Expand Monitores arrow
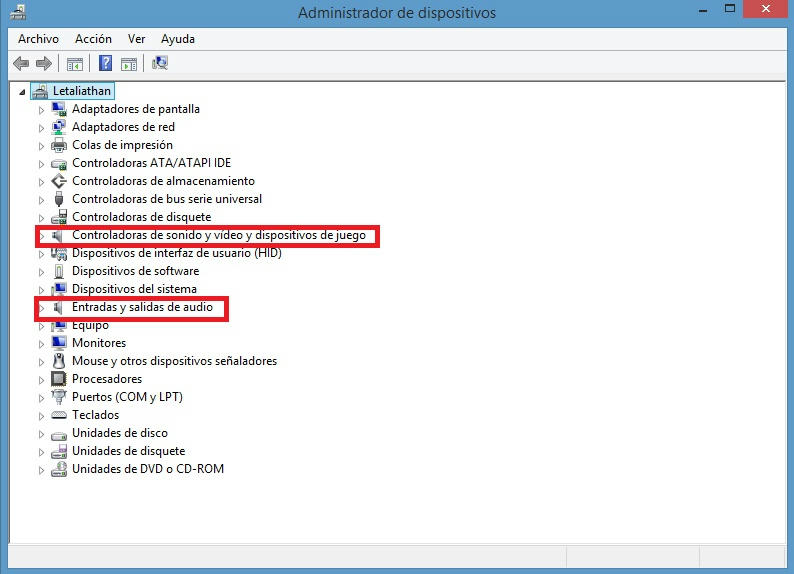Screen dimensions: 794x574 pyautogui.click(x=41, y=344)
